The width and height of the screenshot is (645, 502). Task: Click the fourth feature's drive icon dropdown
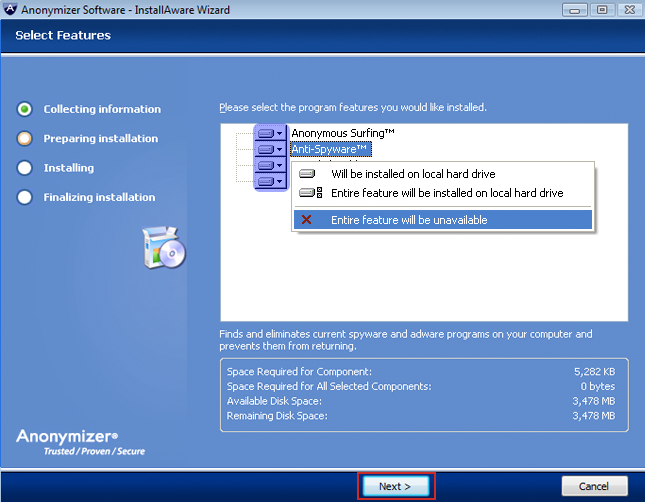[271, 181]
